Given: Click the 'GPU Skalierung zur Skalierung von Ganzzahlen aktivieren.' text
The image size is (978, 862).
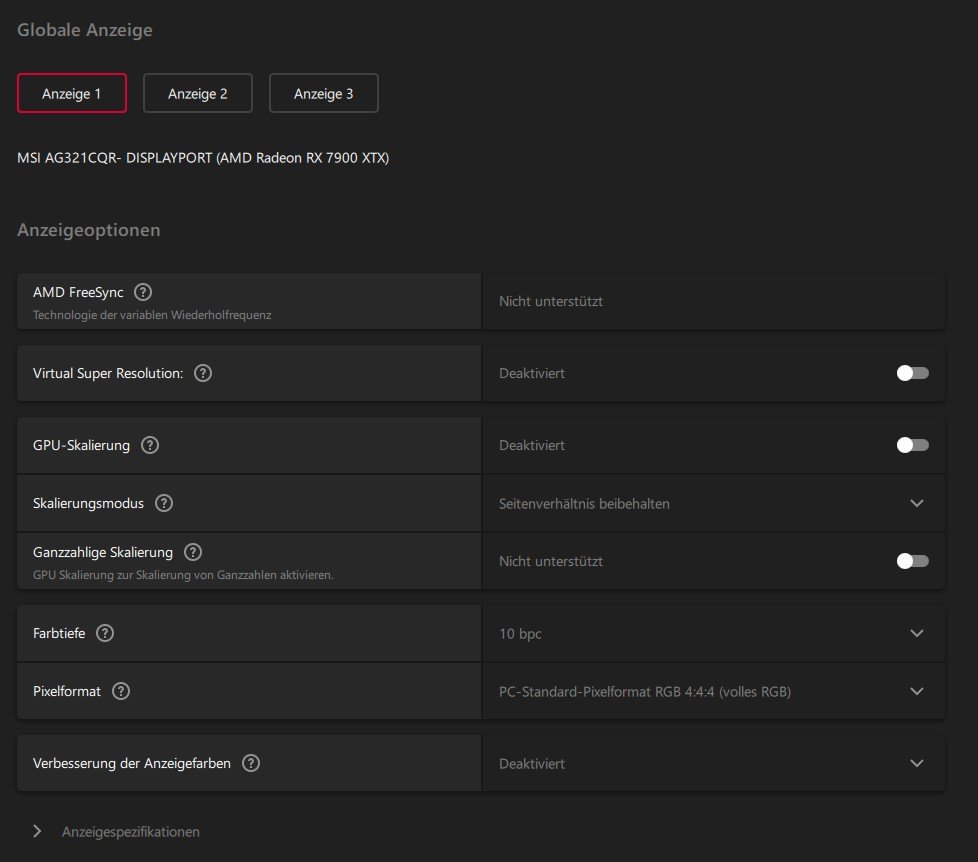Looking at the screenshot, I should (x=183, y=575).
